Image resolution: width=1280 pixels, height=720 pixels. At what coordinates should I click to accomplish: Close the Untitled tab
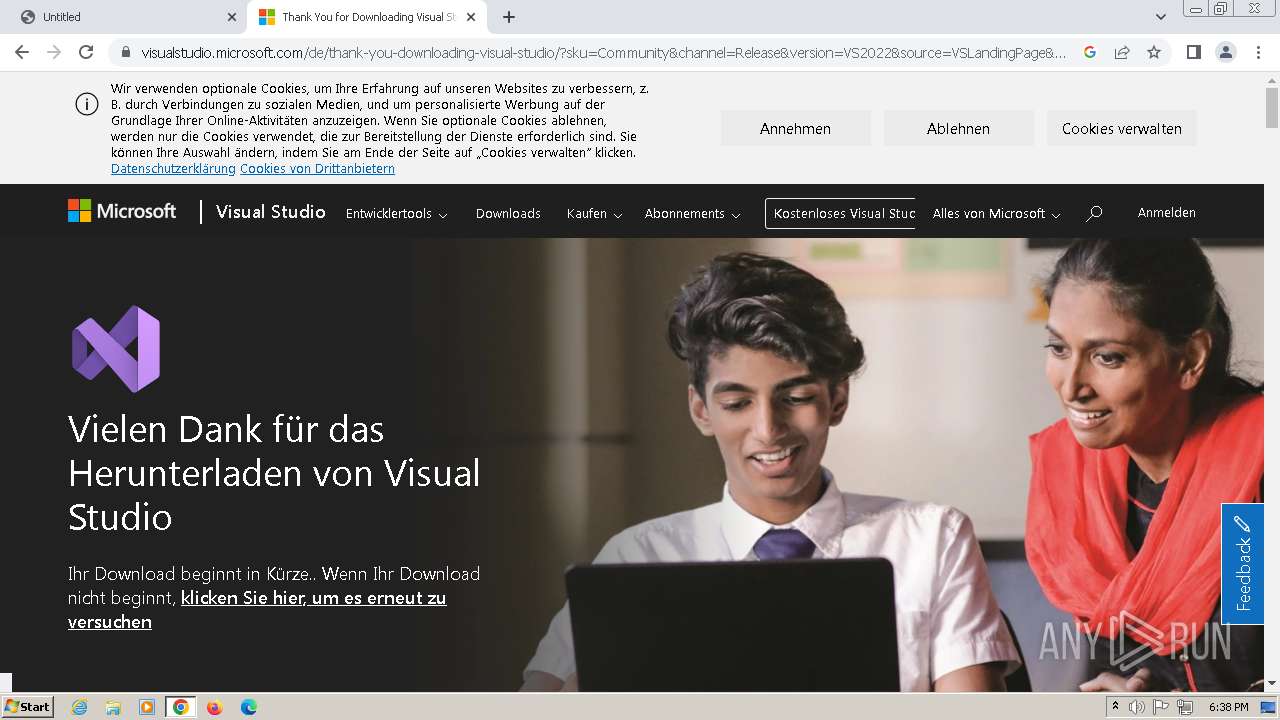pyautogui.click(x=232, y=17)
